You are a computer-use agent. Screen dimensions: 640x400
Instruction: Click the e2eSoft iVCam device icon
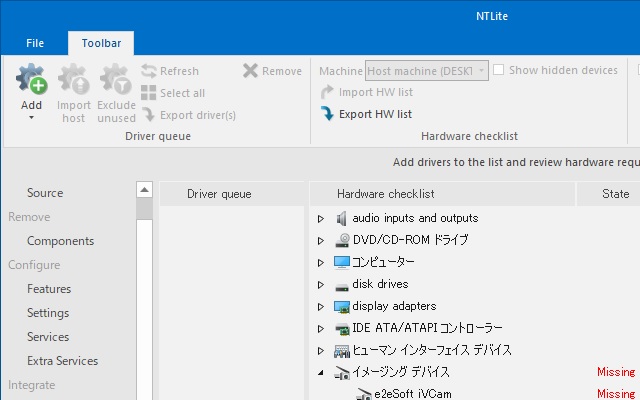tap(363, 394)
